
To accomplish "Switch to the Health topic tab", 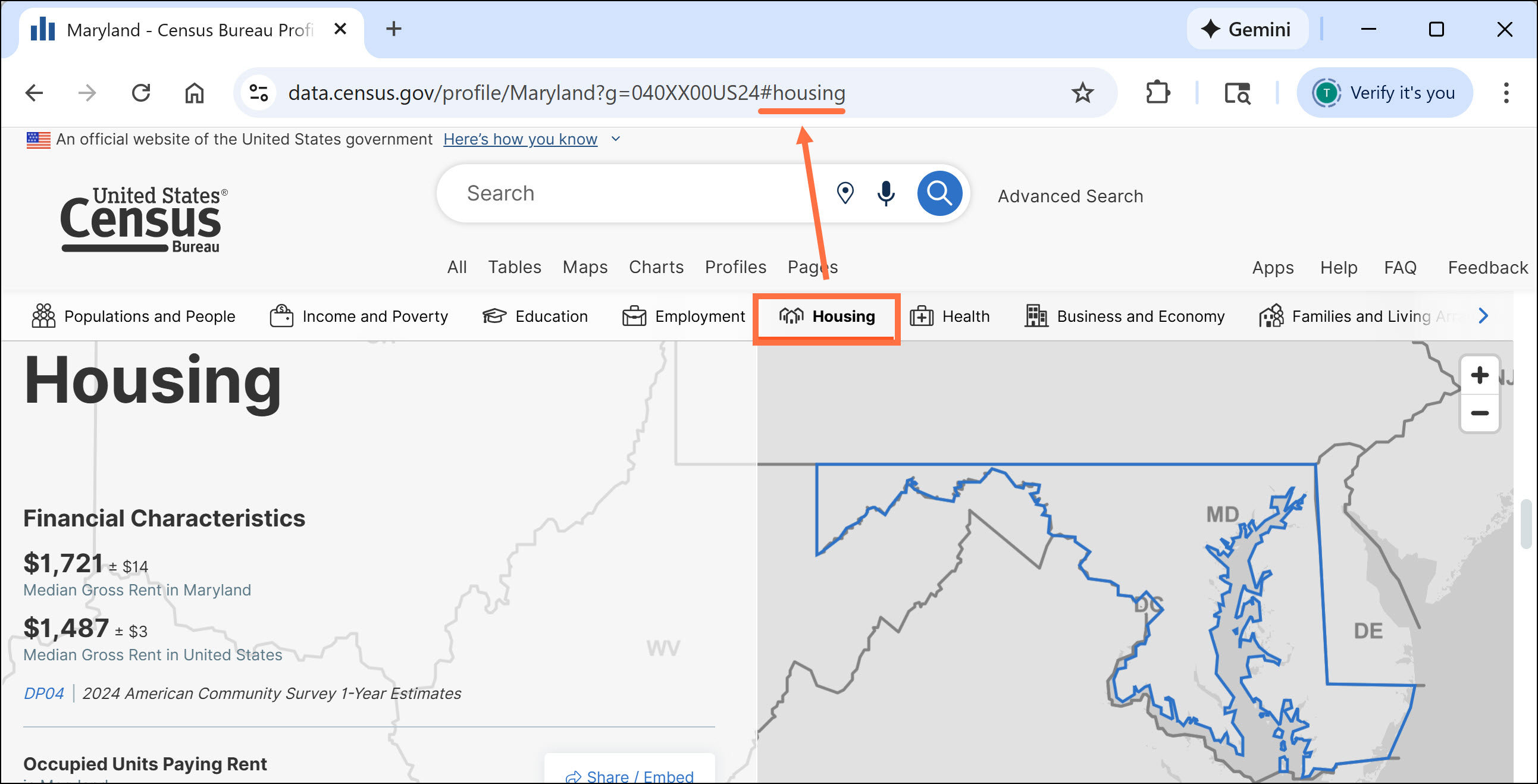I will (950, 316).
